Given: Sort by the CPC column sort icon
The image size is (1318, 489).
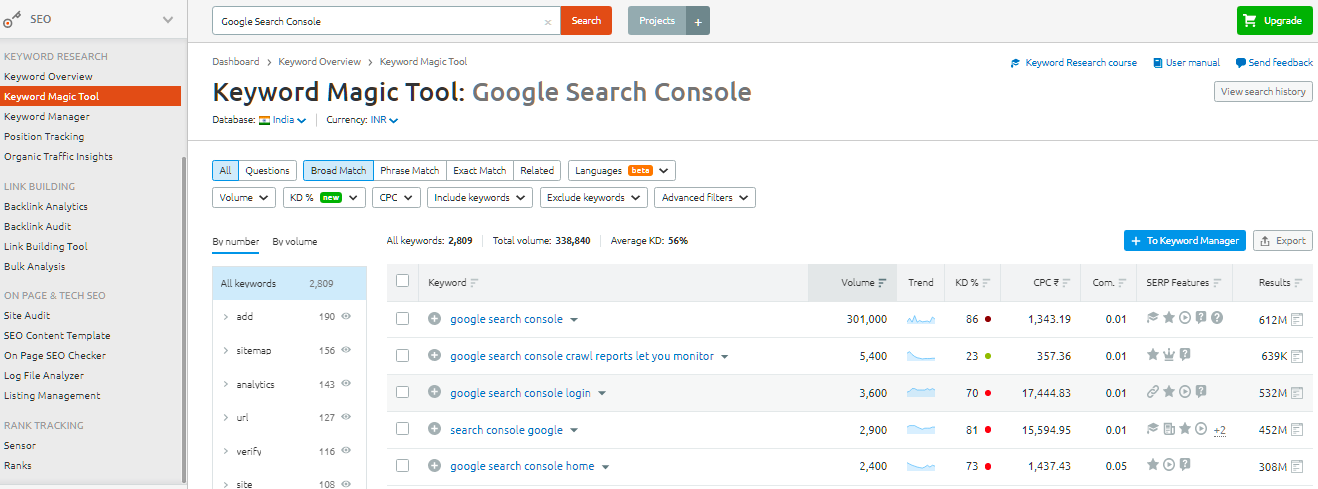Looking at the screenshot, I should tap(1067, 283).
